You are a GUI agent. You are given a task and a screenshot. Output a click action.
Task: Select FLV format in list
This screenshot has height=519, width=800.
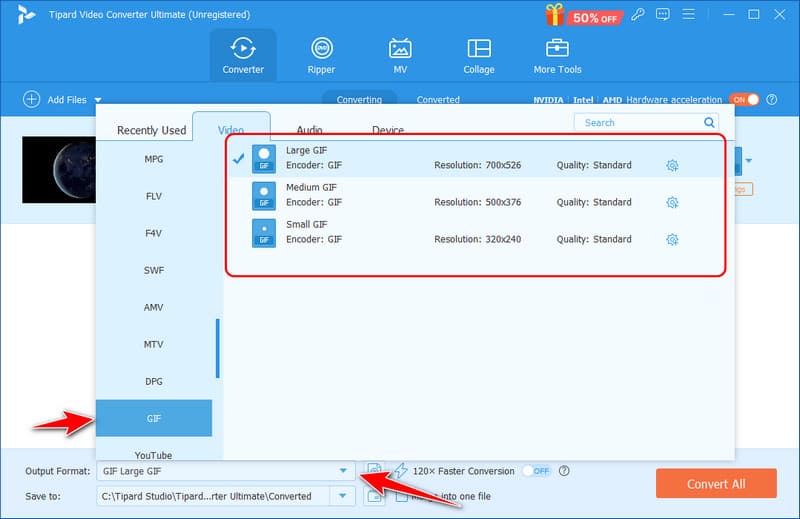pos(154,196)
